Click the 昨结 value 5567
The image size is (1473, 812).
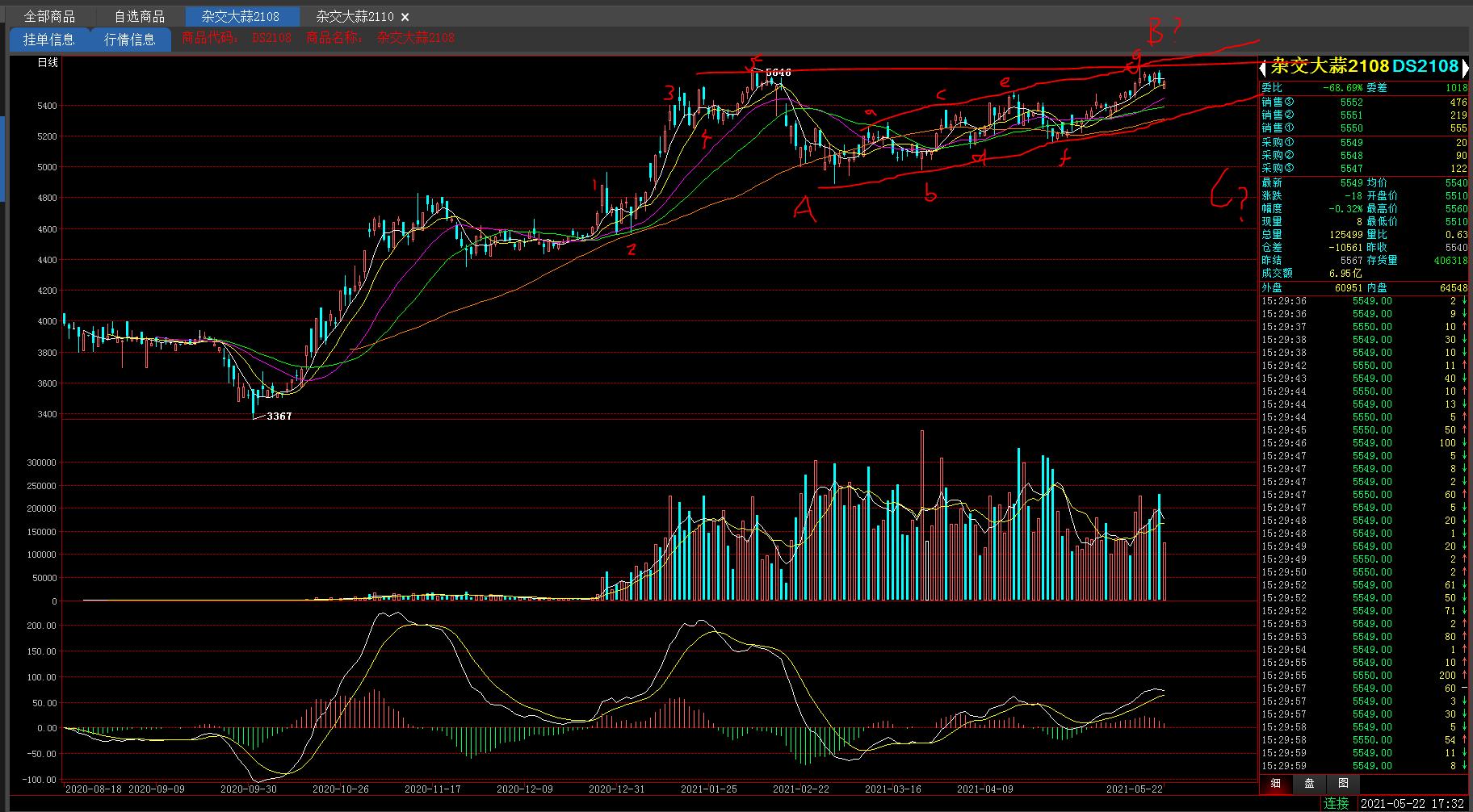coord(1351,261)
